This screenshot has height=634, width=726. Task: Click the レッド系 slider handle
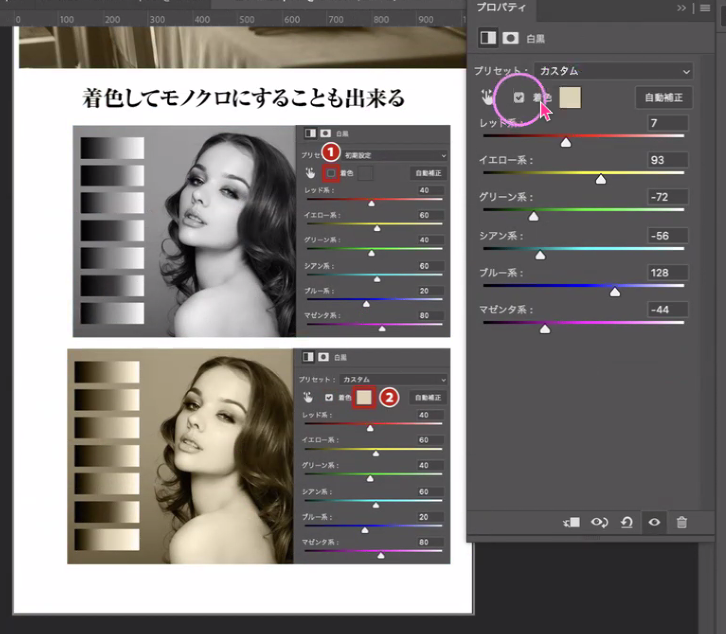pyautogui.click(x=565, y=143)
